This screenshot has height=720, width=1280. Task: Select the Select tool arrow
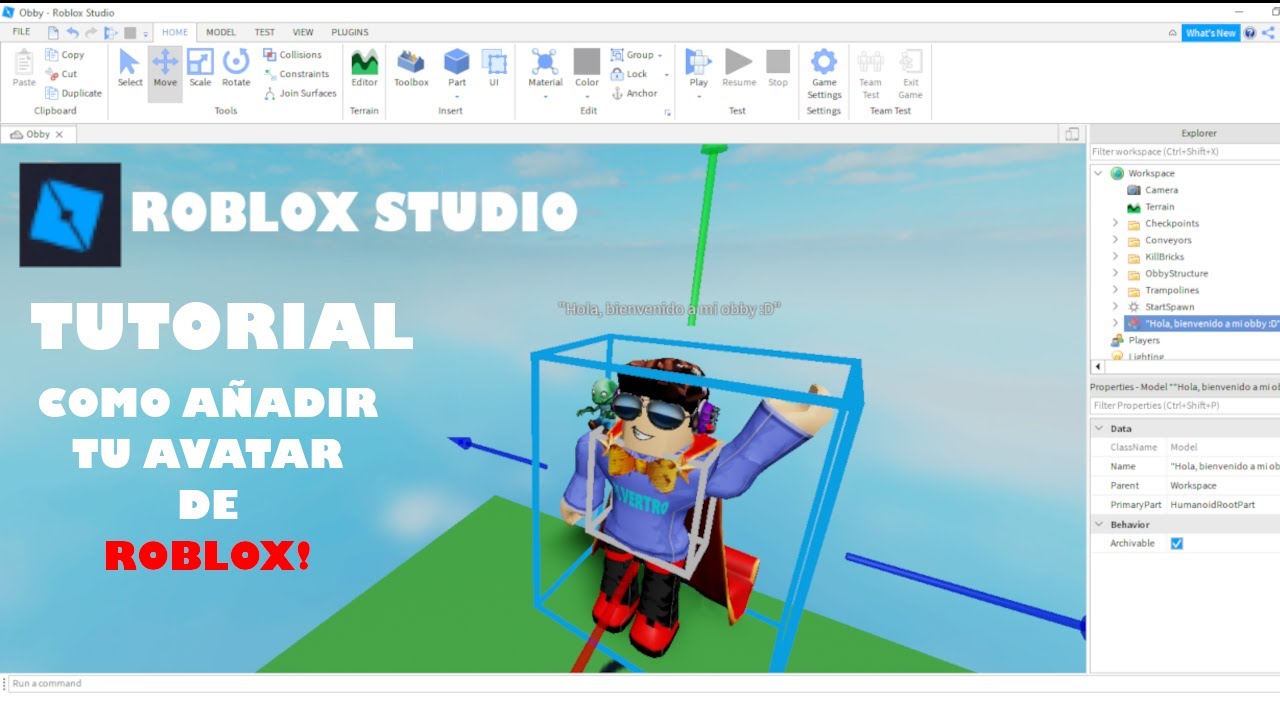130,68
